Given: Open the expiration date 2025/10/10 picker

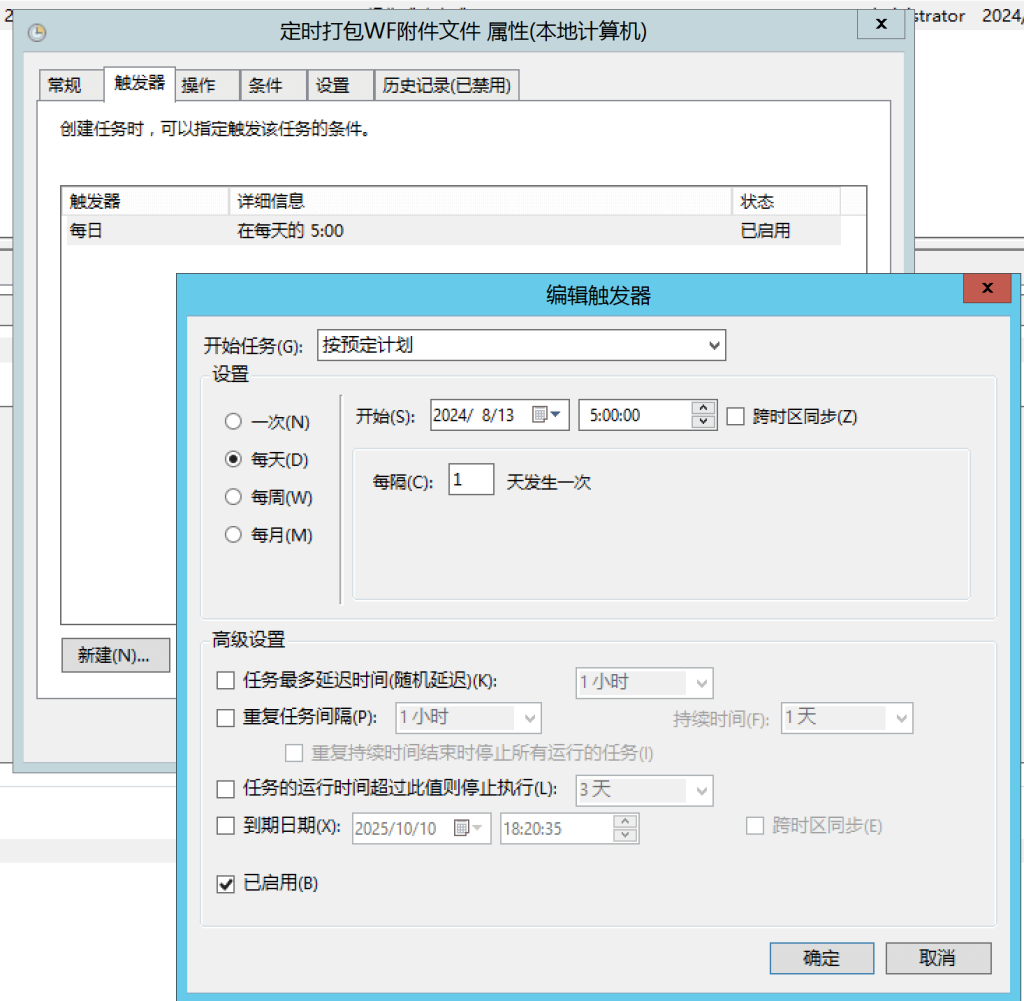Looking at the screenshot, I should pyautogui.click(x=468, y=828).
